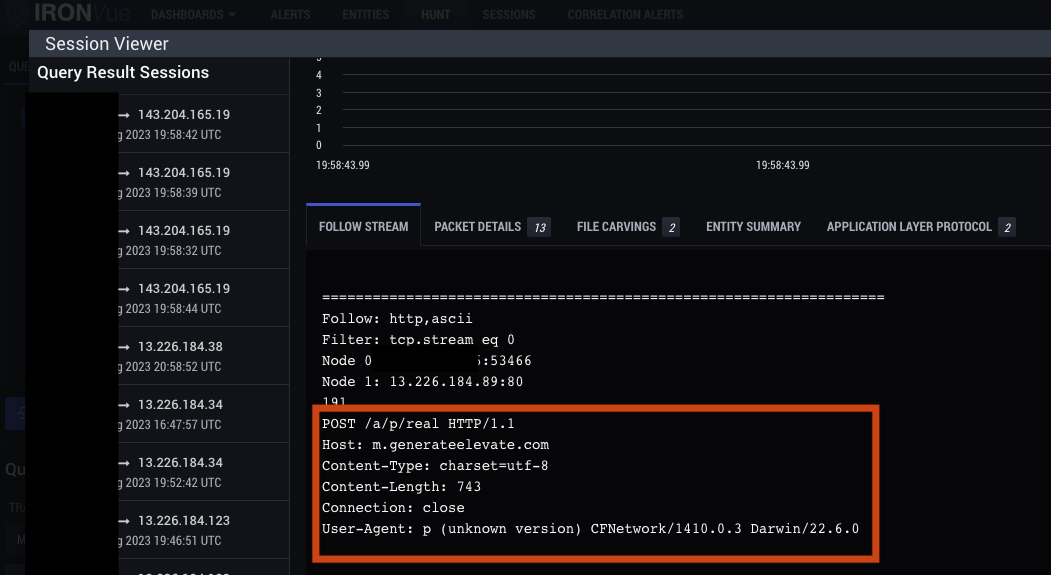Screen dimensions: 1051x575
Task: Click the Filter: tcp.stream eq 0 line
Action: (418, 340)
